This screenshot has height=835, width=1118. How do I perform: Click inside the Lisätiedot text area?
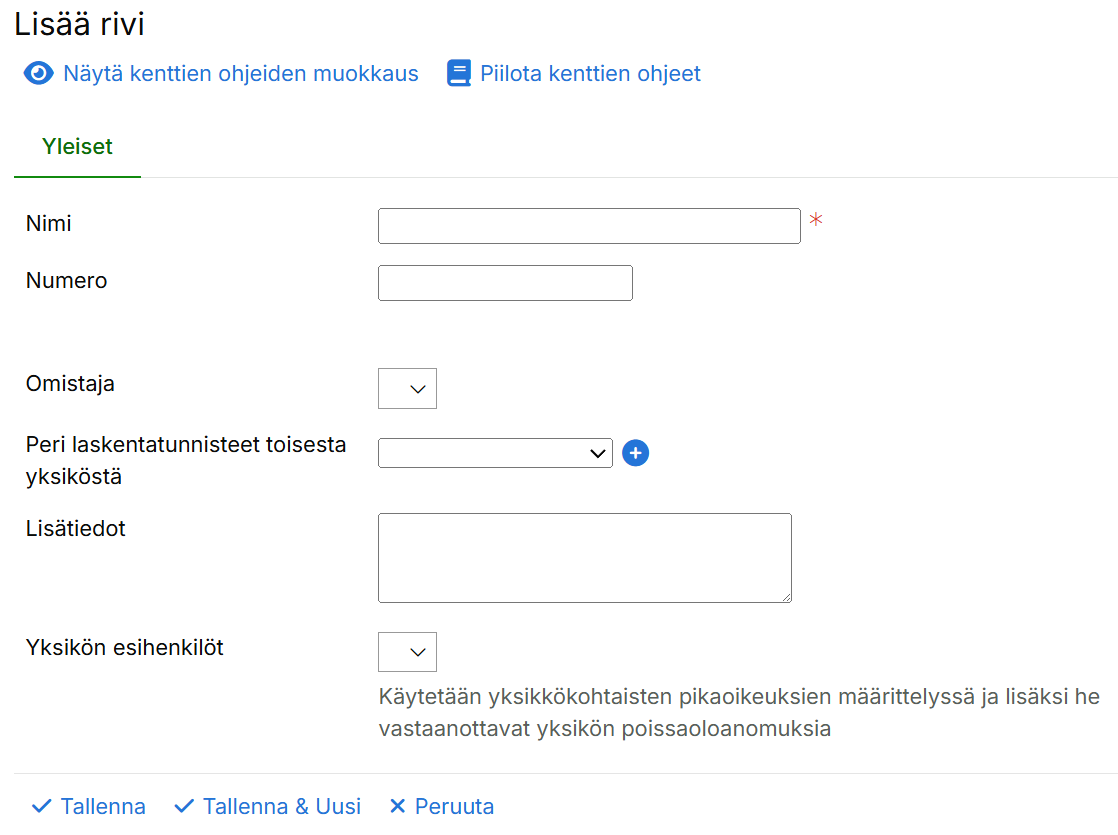584,558
